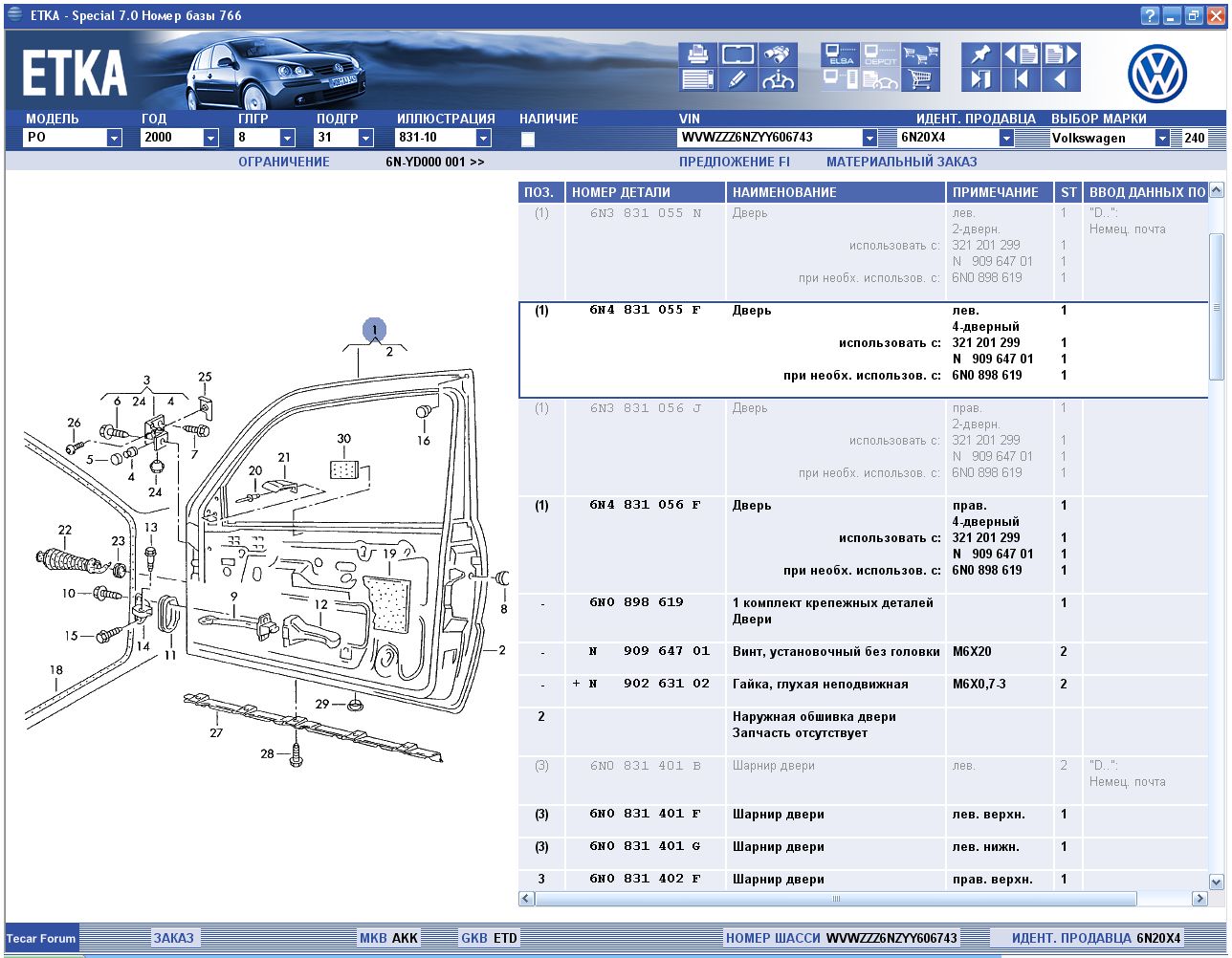
Task: Open the ГОД dropdown showing 2000
Action: [x=210, y=138]
